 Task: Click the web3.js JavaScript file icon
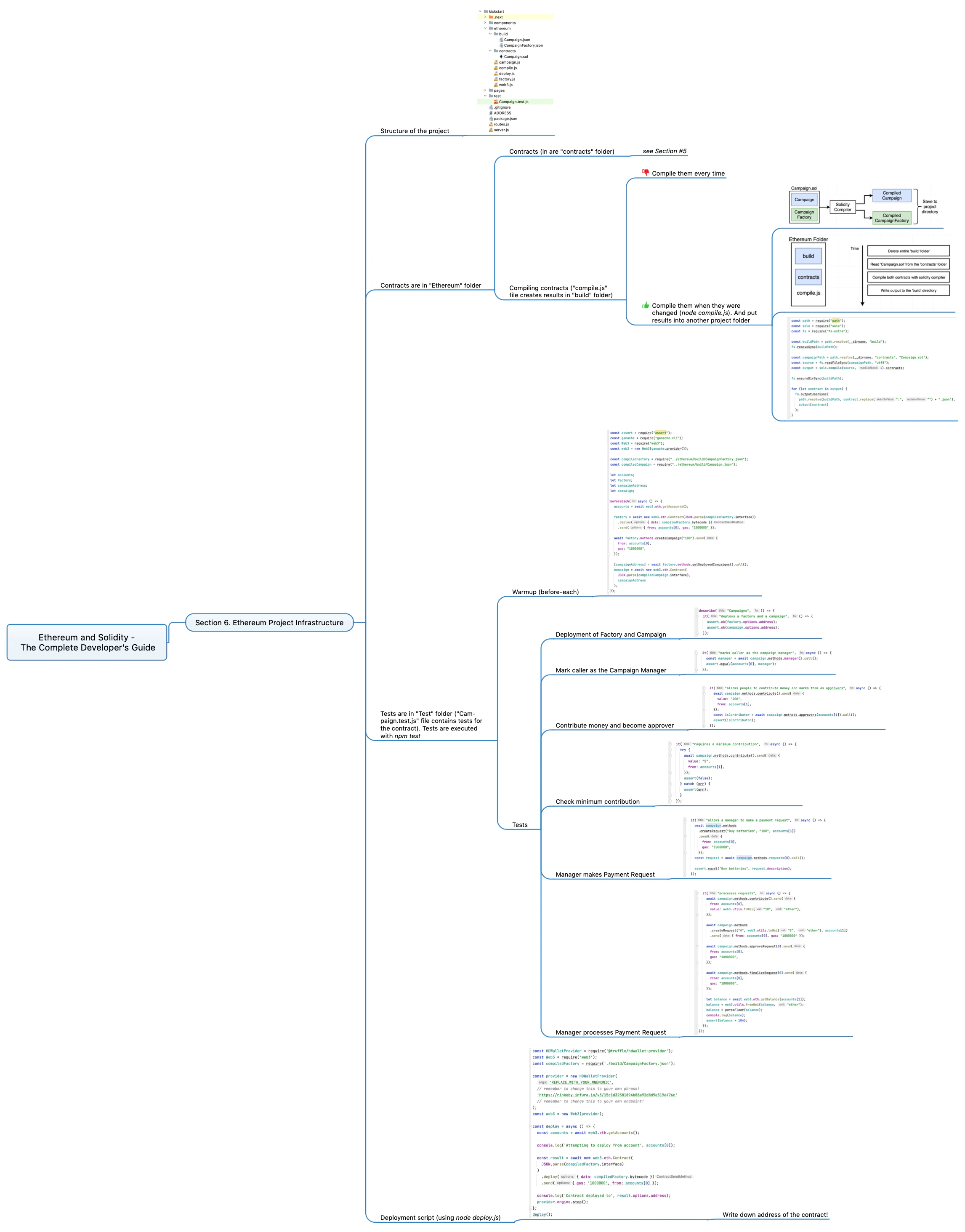point(496,85)
